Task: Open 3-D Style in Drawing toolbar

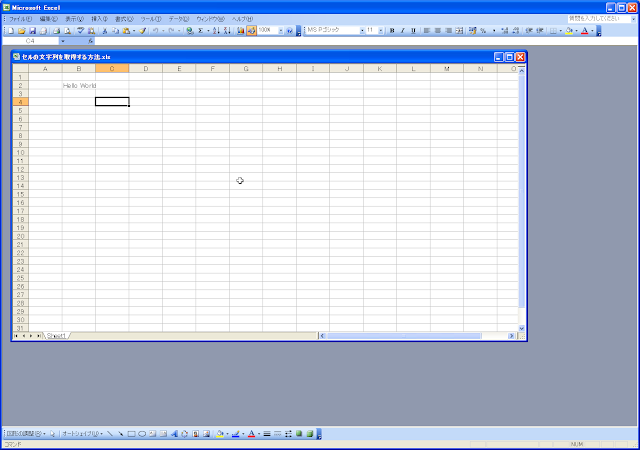Action: coord(310,434)
